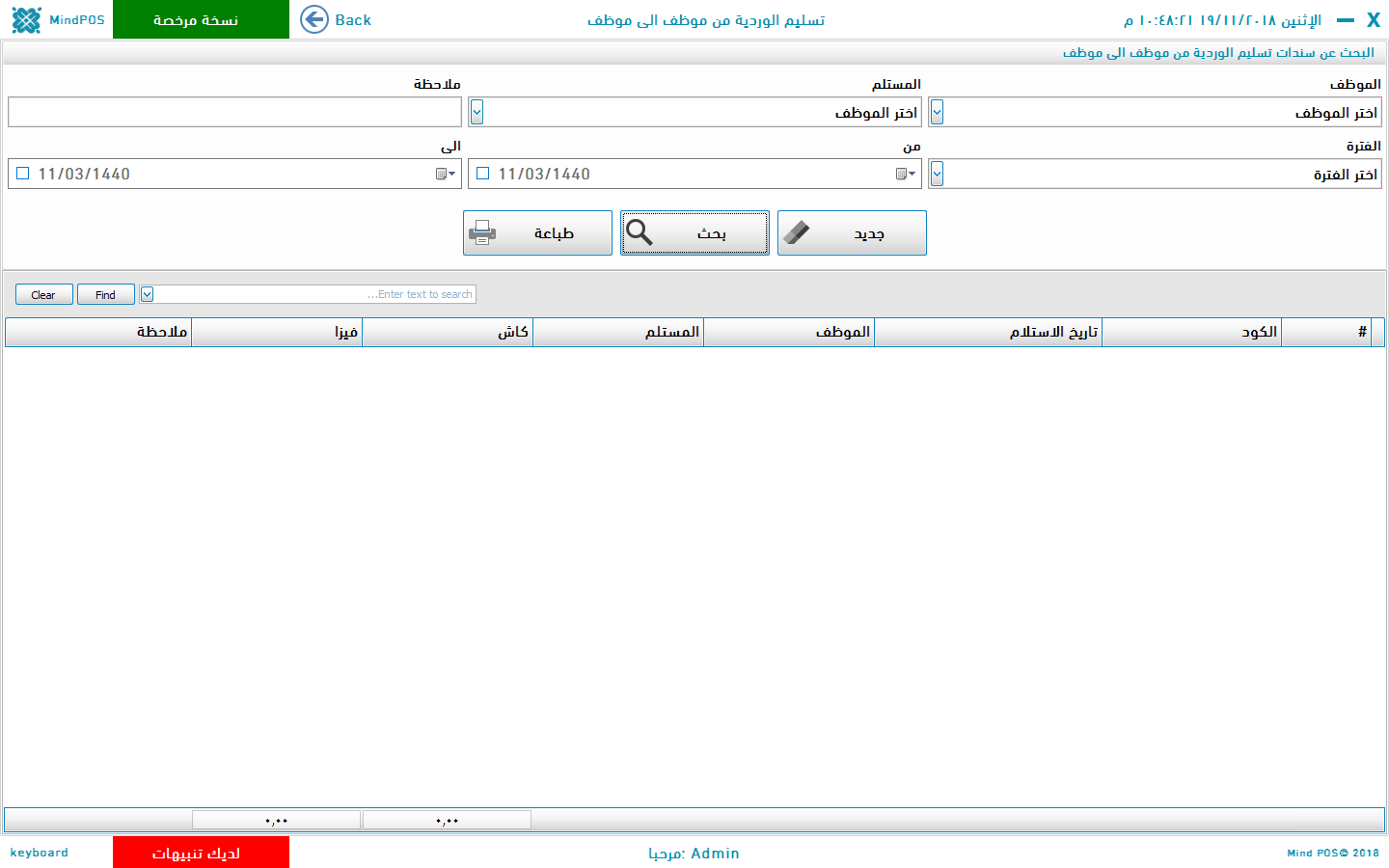Expand the الفترة period dropdown
Viewport: 1389px width, 868px height.
tap(937, 174)
